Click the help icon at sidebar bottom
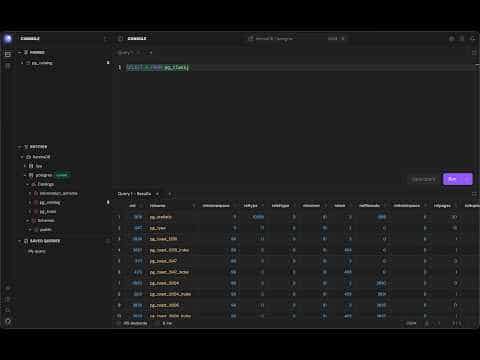Viewport: 480px width, 360px height. [8, 321]
